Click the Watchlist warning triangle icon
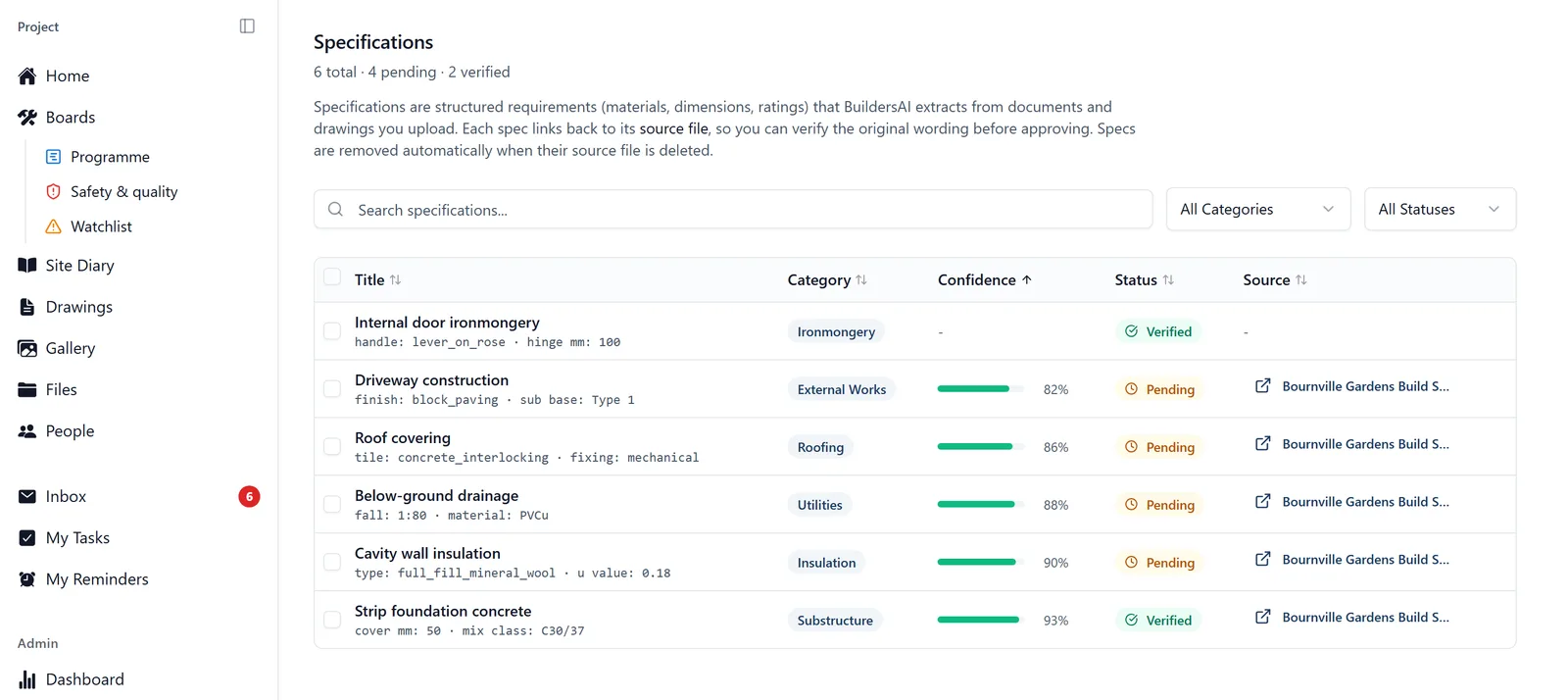Image resolution: width=1568 pixels, height=700 pixels. click(x=54, y=226)
